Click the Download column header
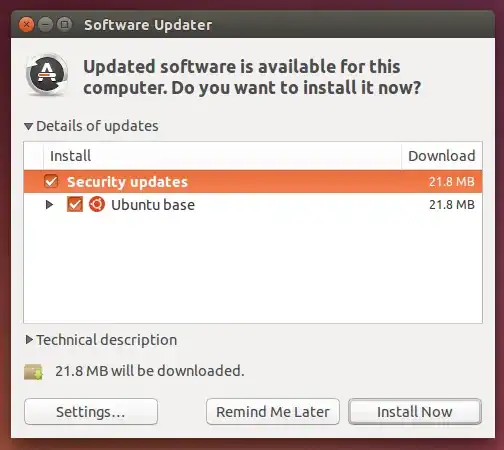The height and width of the screenshot is (450, 504). pos(442,156)
